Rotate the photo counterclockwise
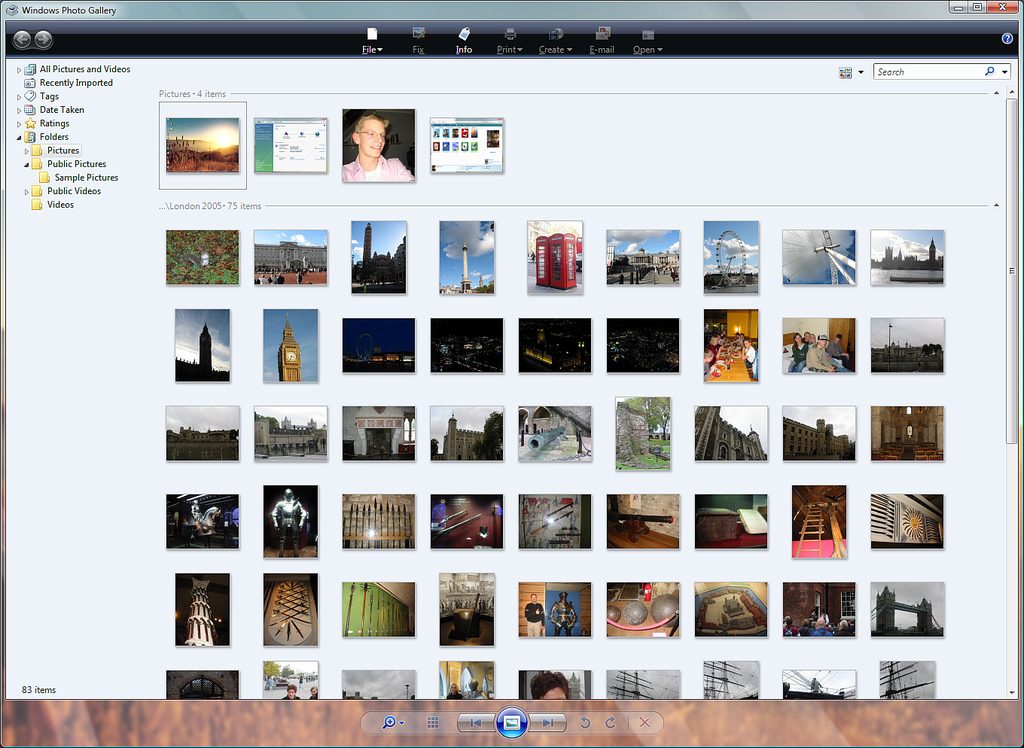Screen dimensions: 1024x748 point(583,722)
